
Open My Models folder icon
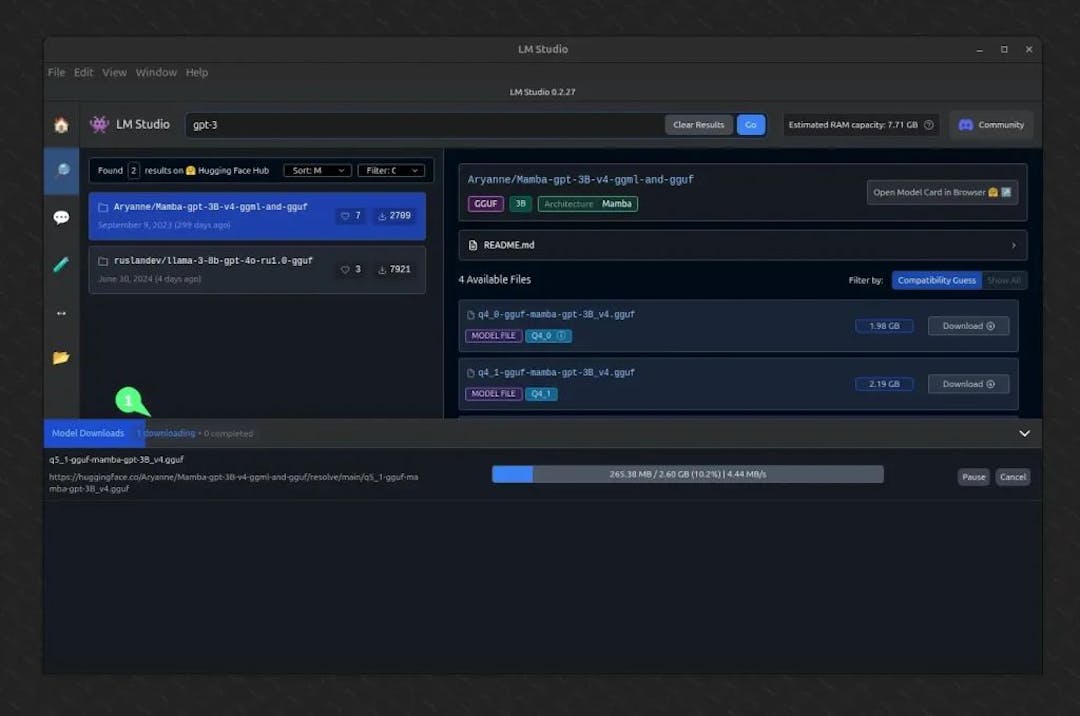(60, 356)
